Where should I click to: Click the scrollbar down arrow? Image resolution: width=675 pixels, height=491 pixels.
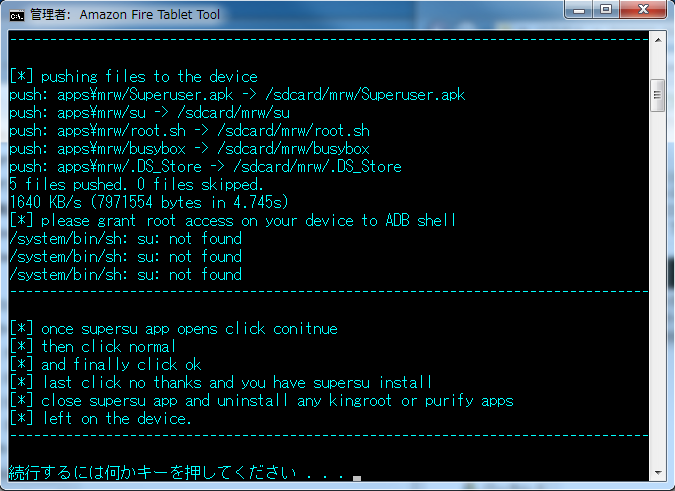click(658, 473)
